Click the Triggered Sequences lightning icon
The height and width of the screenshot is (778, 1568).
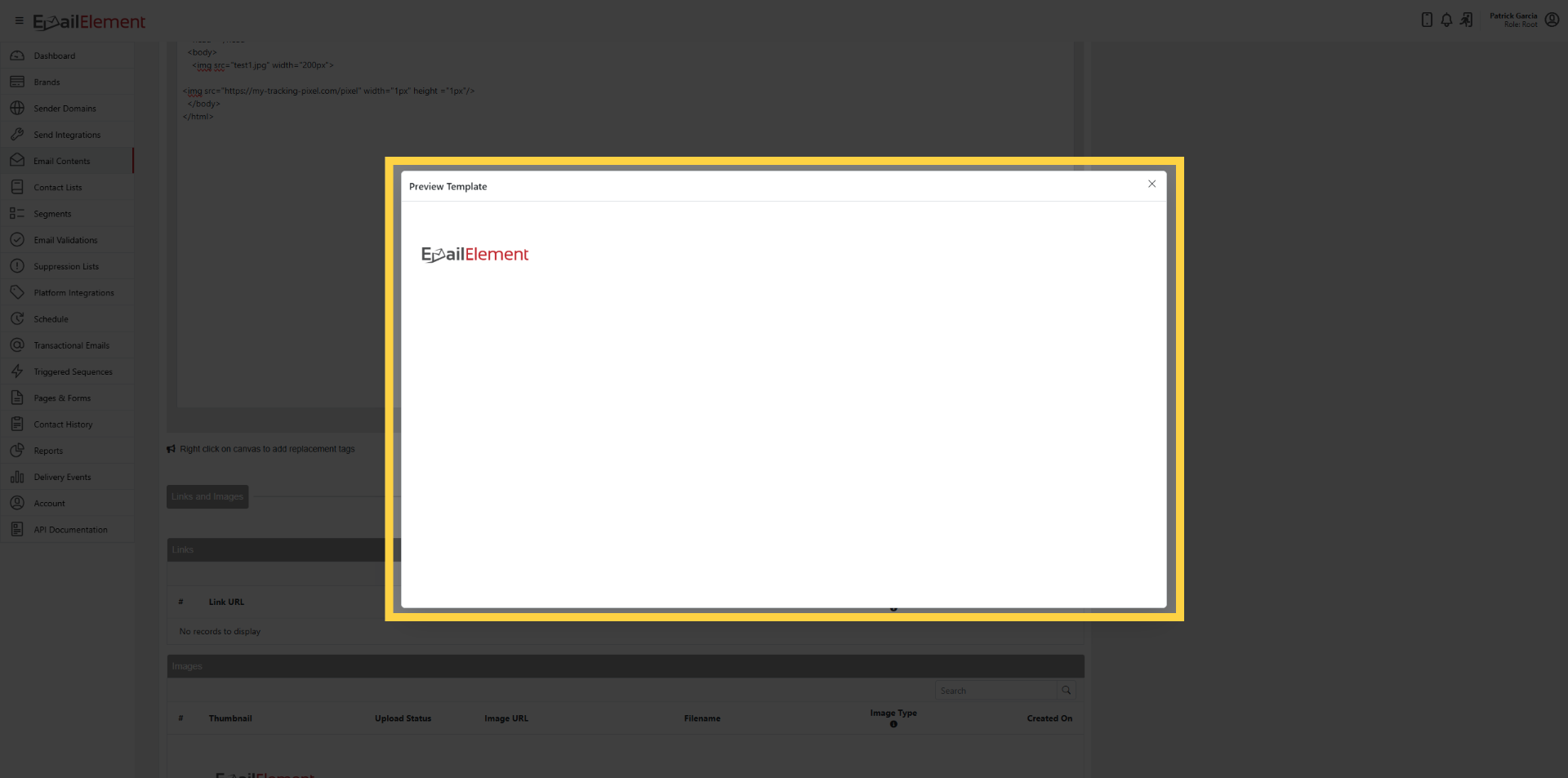pyautogui.click(x=17, y=371)
